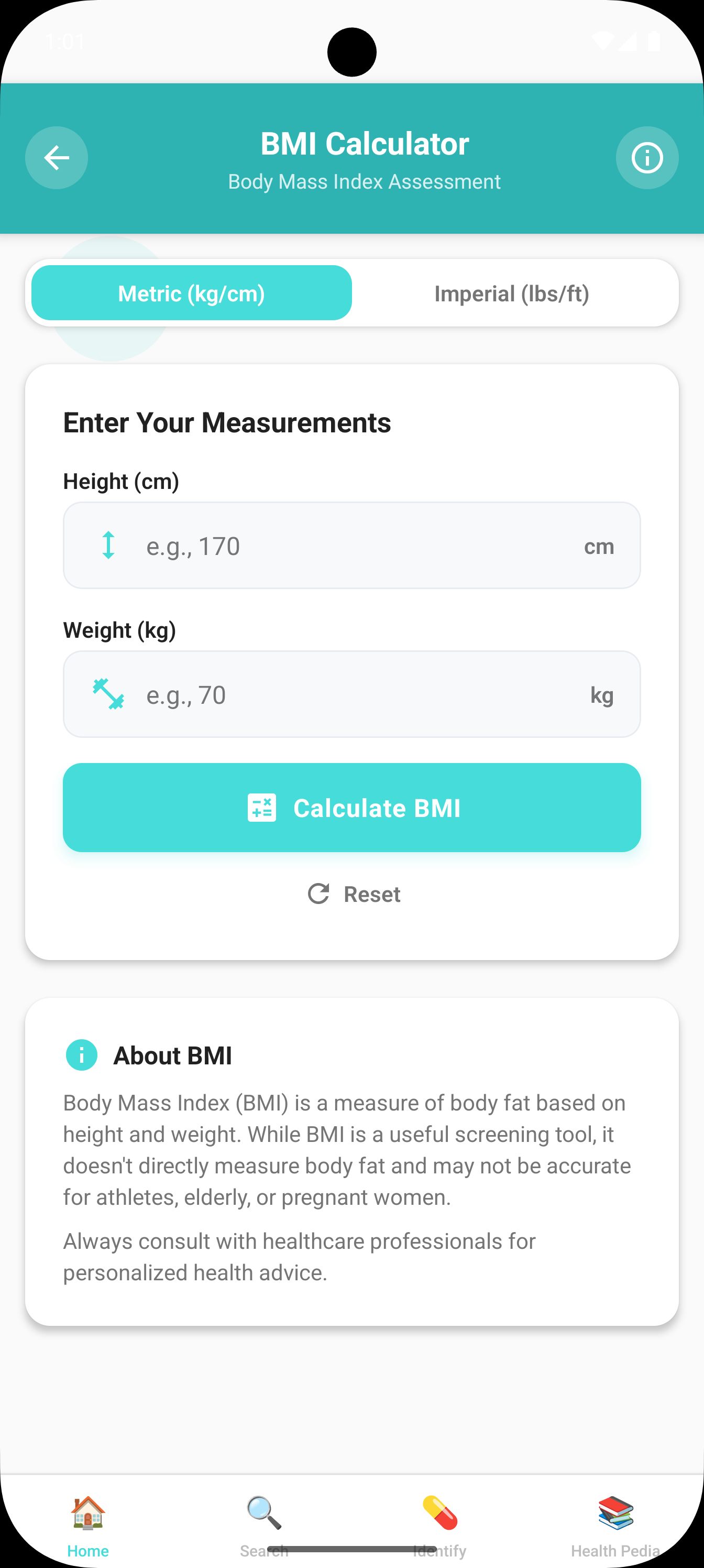The width and height of the screenshot is (704, 1568).
Task: Open Health Pedia books tab
Action: pos(616,1513)
